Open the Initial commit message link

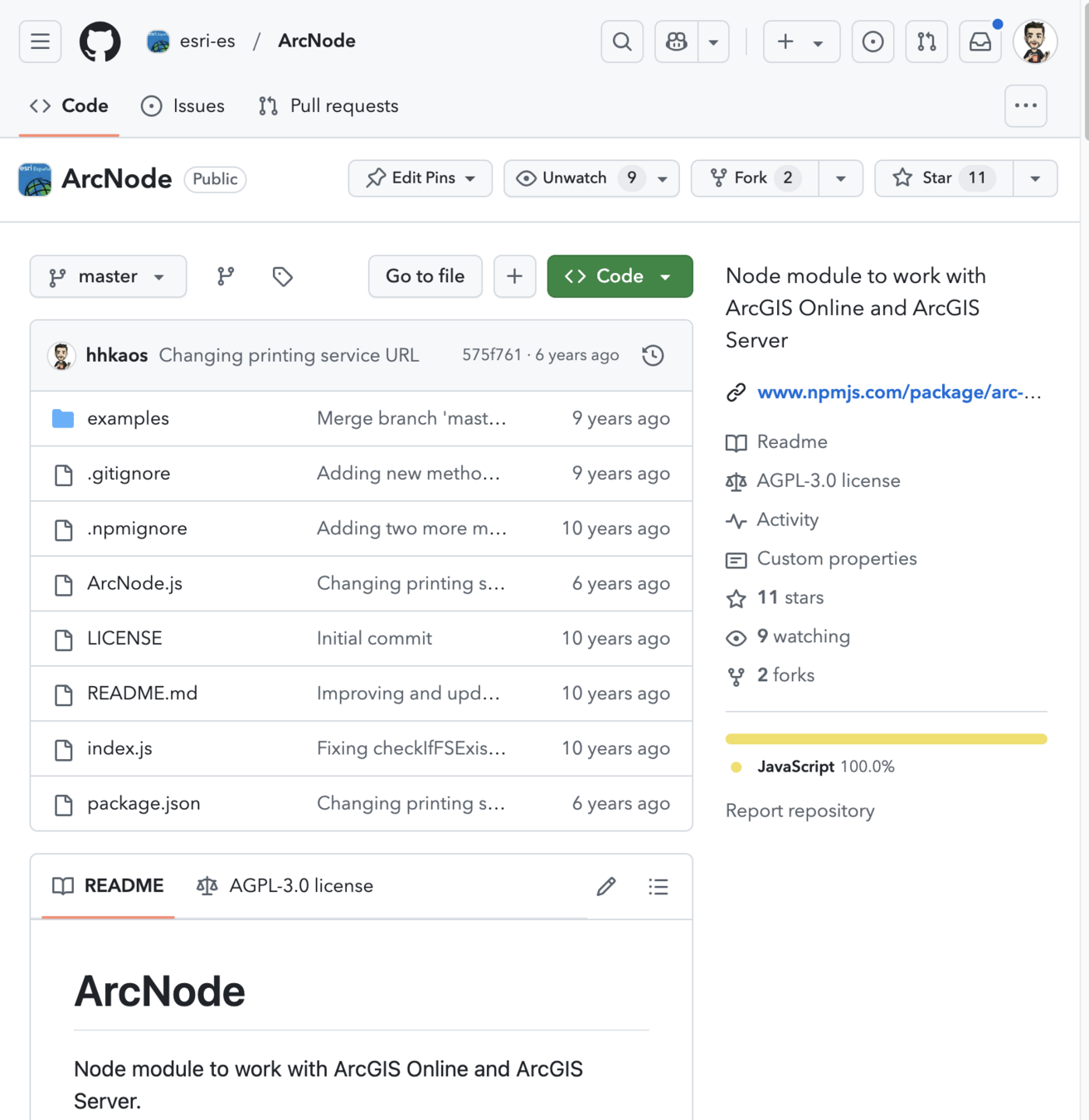pos(374,638)
